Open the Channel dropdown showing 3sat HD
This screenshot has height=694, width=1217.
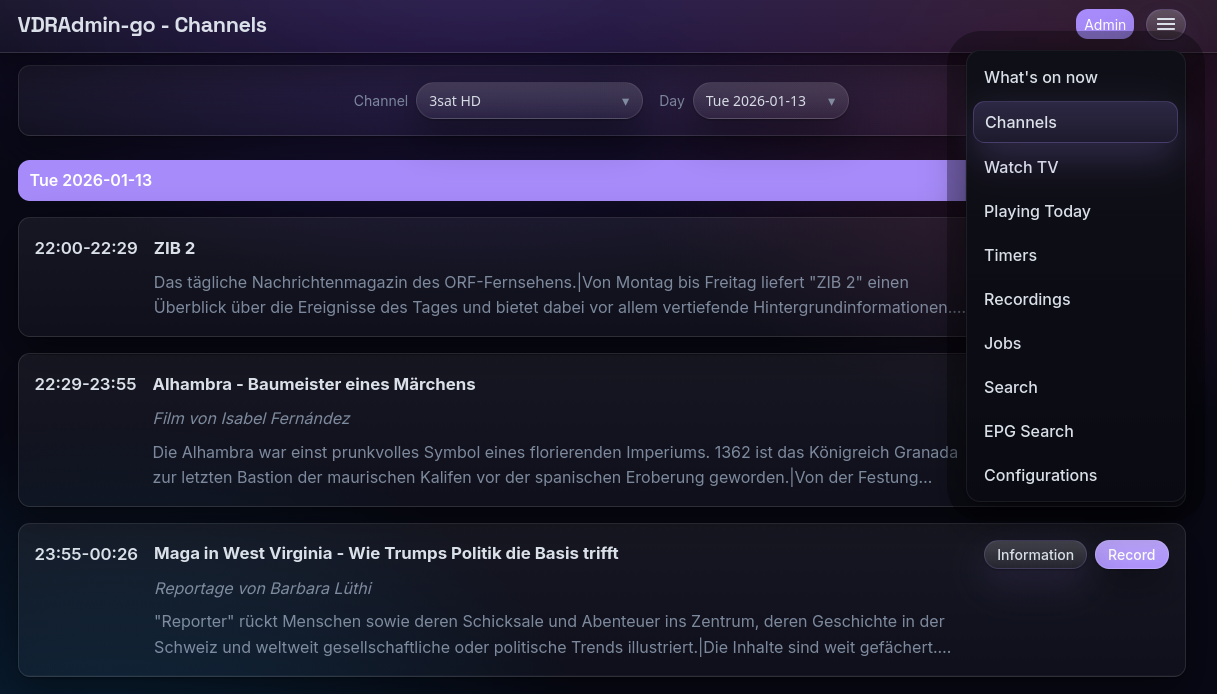[528, 101]
